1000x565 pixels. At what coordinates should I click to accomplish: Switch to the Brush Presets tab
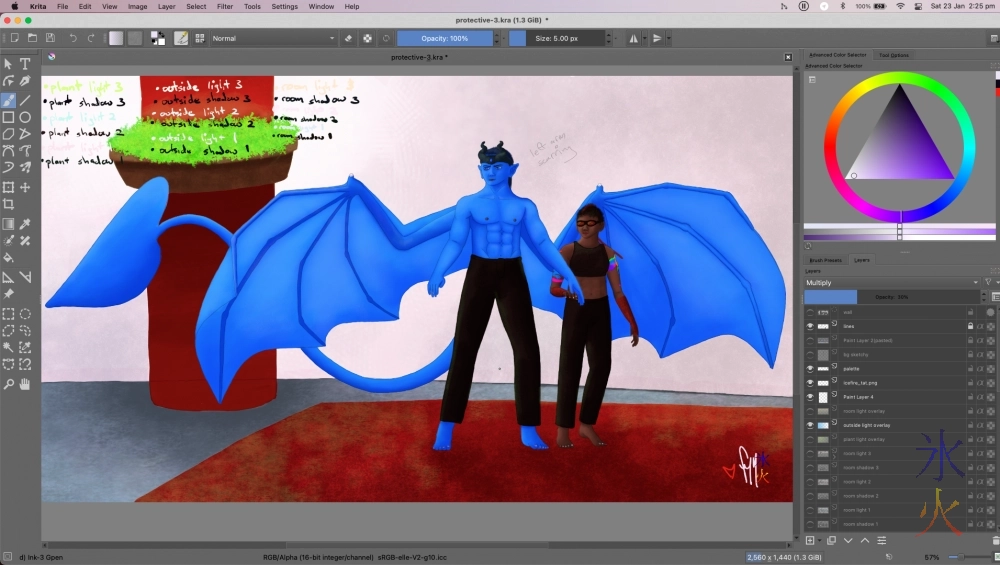tap(824, 260)
